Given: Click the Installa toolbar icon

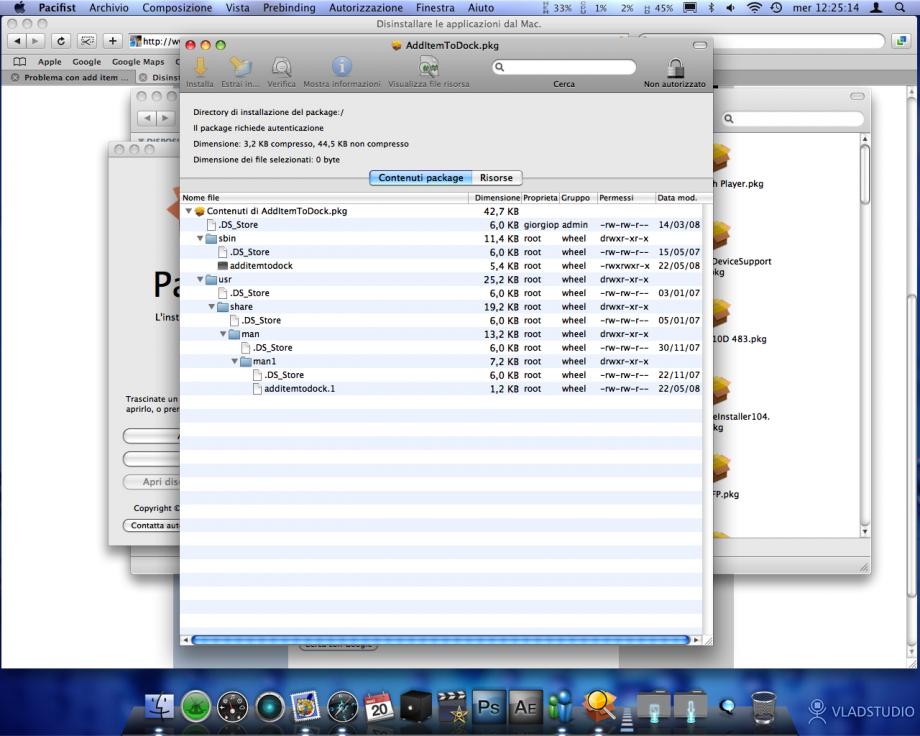Looking at the screenshot, I should click(200, 67).
